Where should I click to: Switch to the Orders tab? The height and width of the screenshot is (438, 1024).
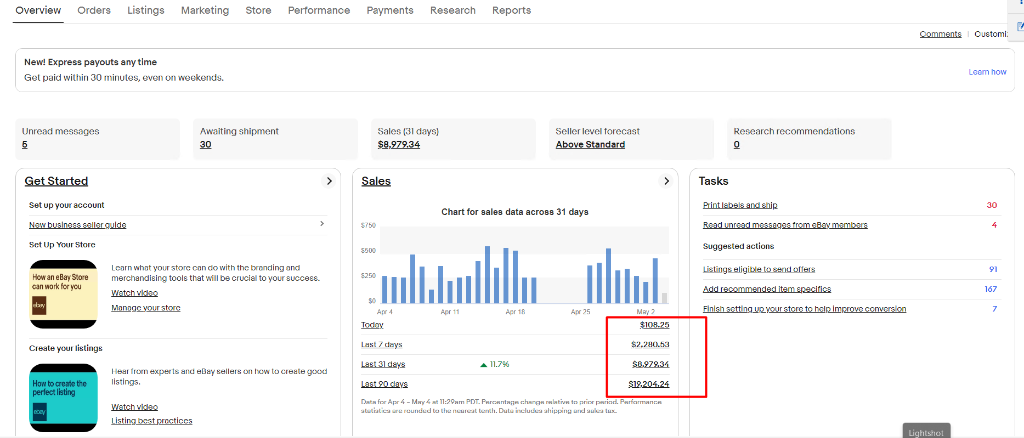(94, 10)
